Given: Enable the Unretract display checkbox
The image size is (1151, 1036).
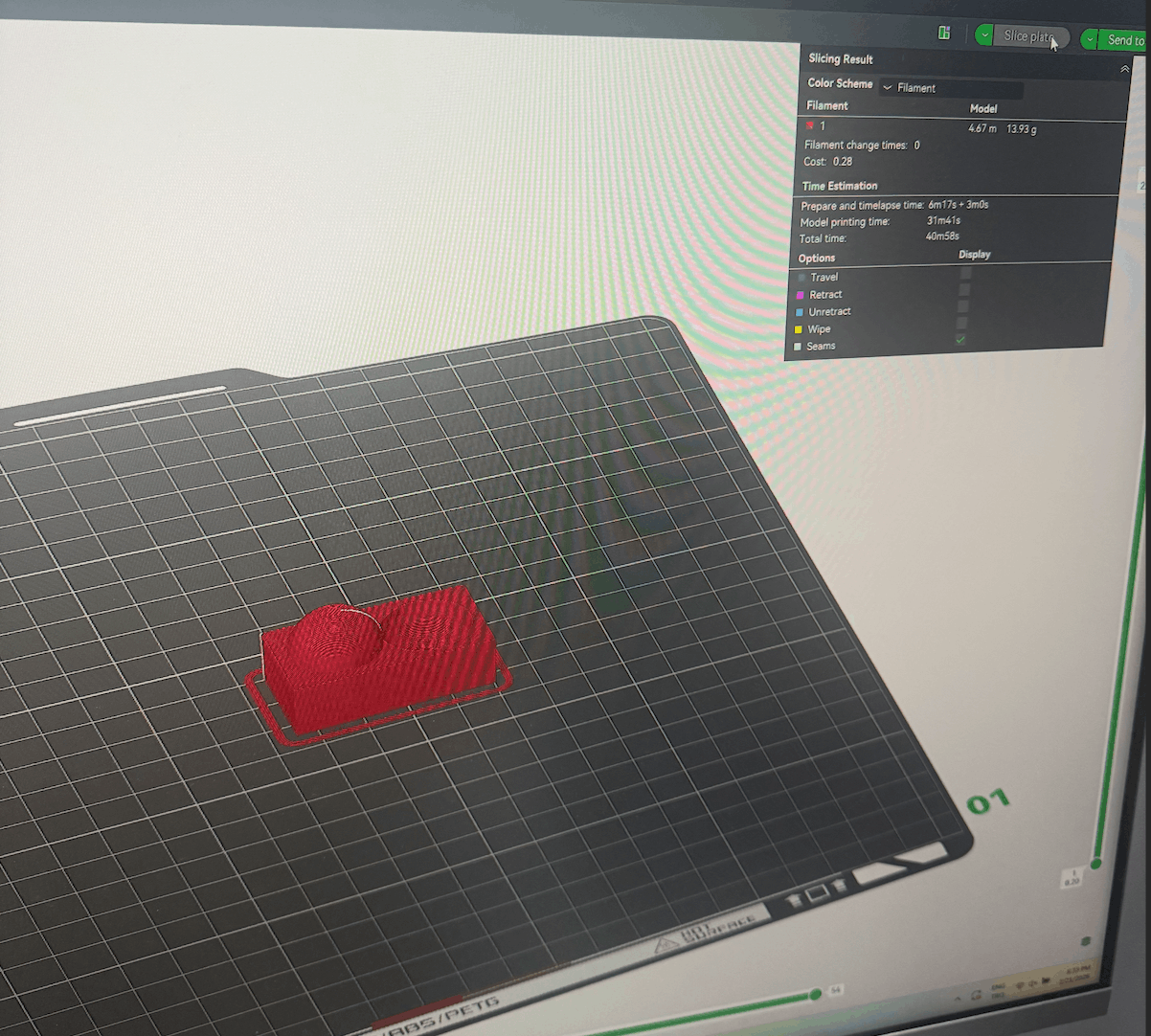Looking at the screenshot, I should tap(963, 306).
